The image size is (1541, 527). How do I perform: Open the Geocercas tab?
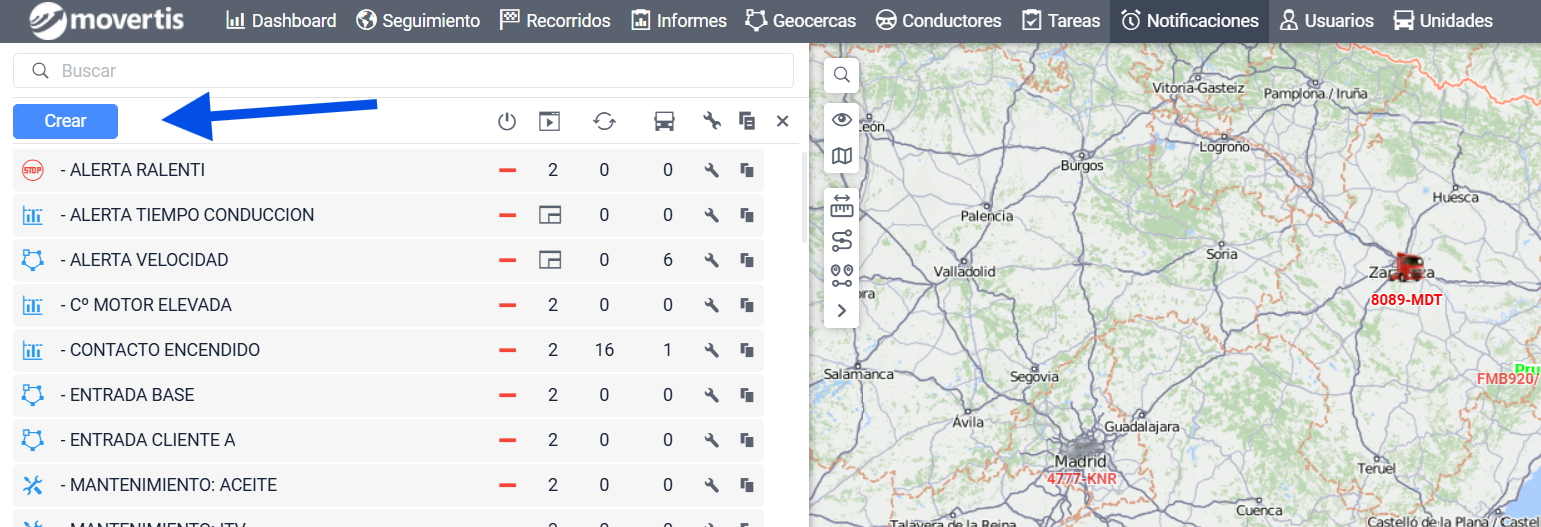click(800, 21)
